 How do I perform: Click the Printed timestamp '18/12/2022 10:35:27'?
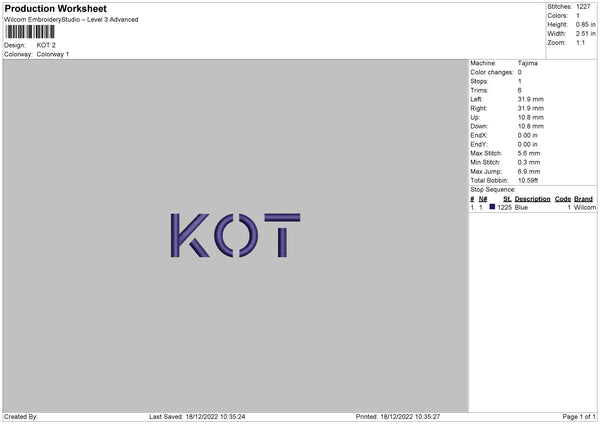click(x=410, y=417)
